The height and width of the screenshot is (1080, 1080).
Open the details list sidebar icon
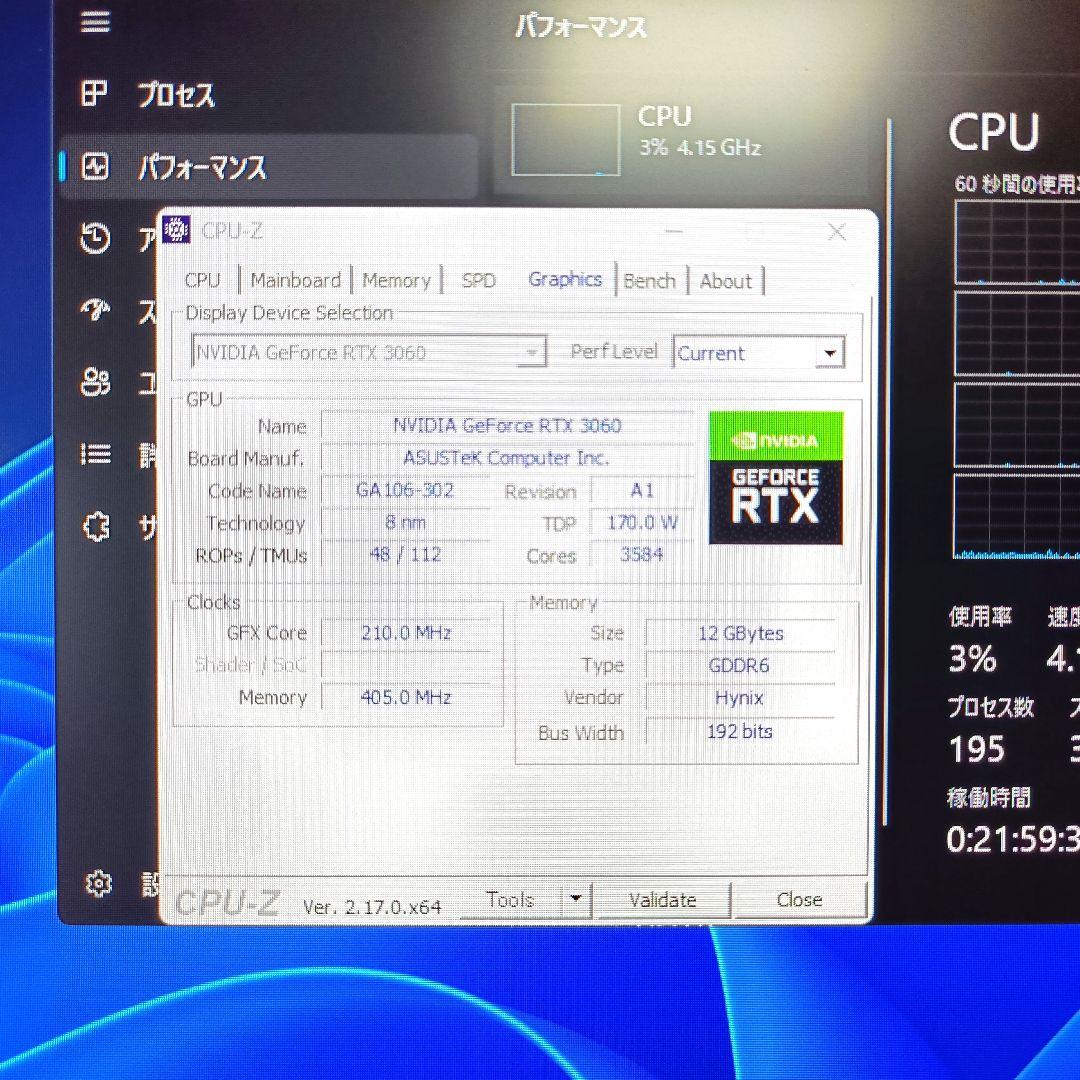pyautogui.click(x=95, y=453)
